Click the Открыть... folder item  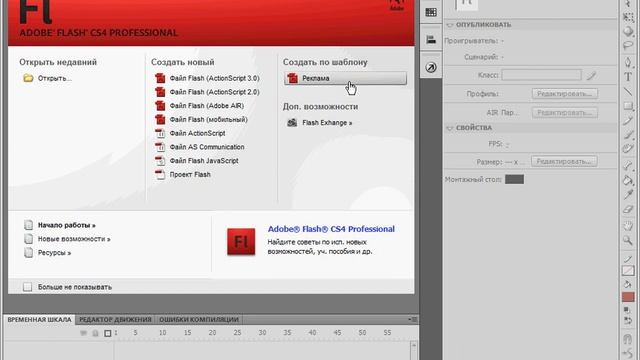click(x=48, y=78)
